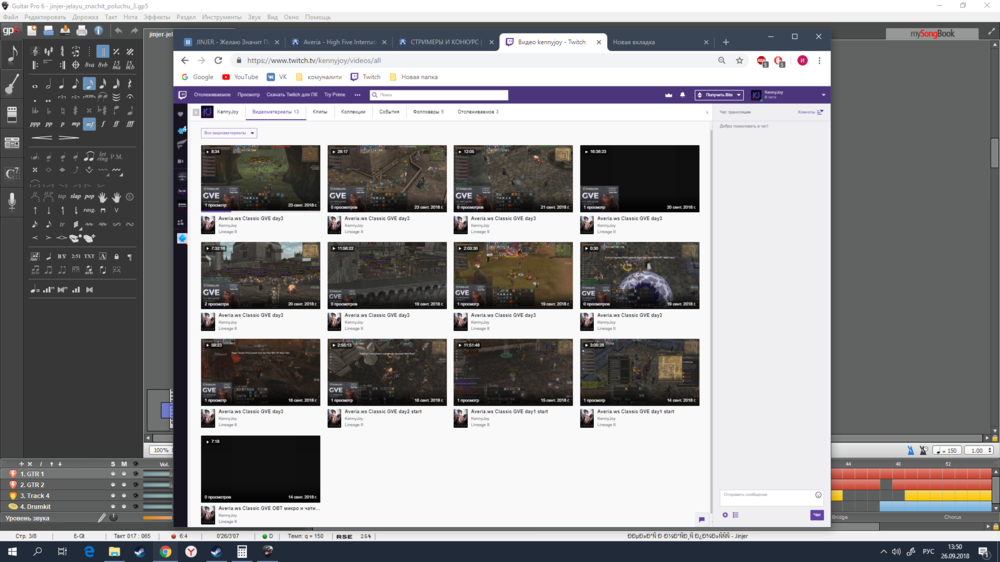The height and width of the screenshot is (562, 1000).
Task: Click the Twitch notifications bell icon
Action: click(x=682, y=95)
